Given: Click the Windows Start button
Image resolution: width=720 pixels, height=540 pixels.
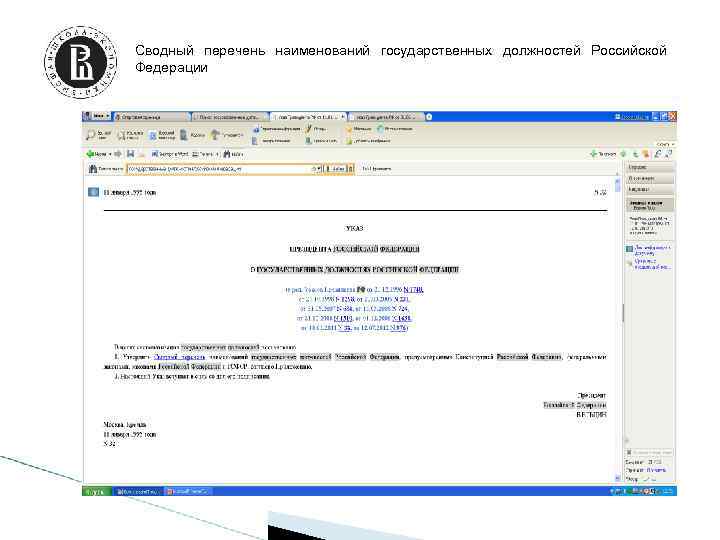Looking at the screenshot, I should 96,491.
